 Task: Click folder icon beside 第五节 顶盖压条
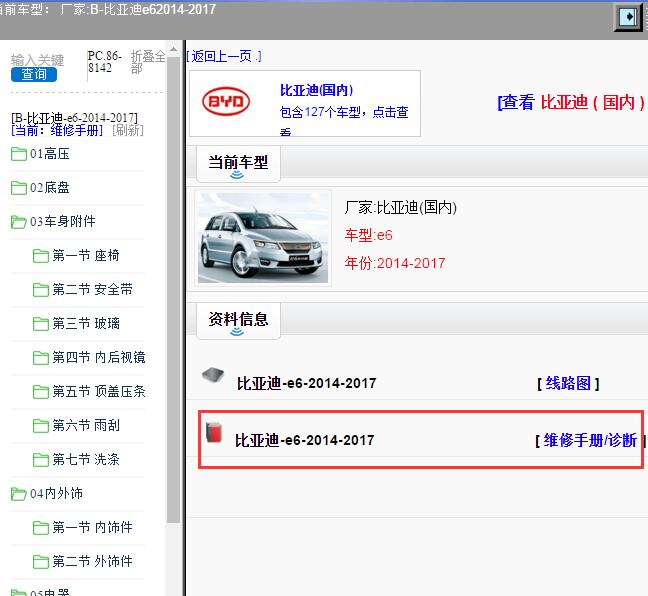(40, 391)
